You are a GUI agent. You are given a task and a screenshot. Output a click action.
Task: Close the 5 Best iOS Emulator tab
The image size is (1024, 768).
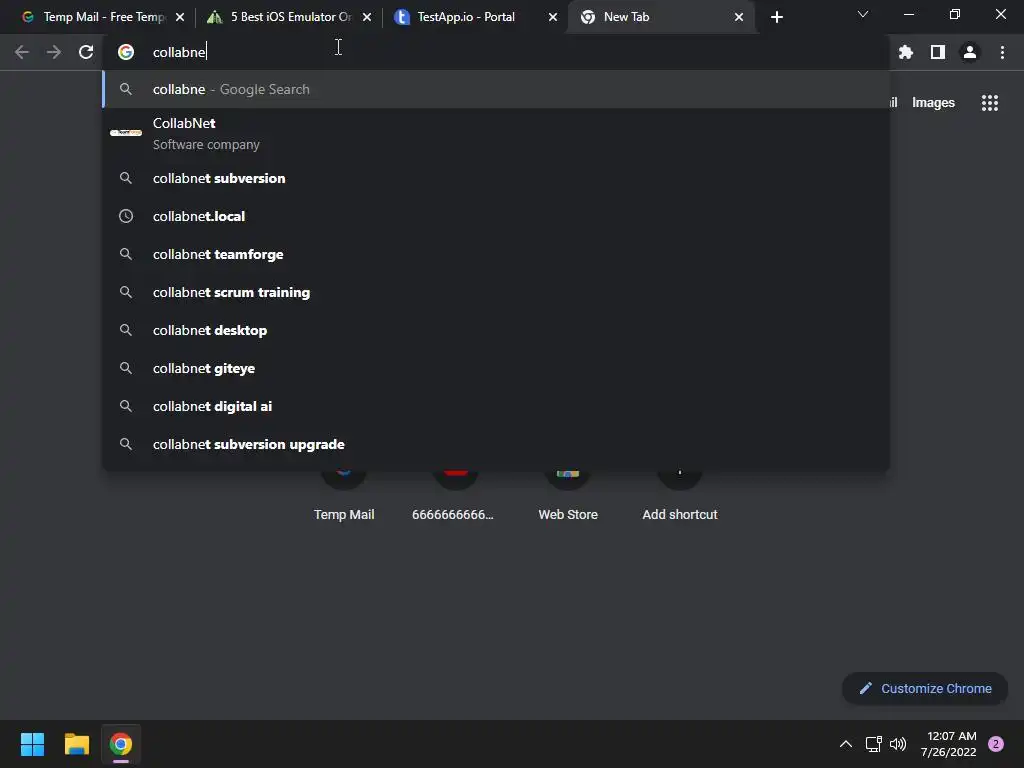coord(367,17)
